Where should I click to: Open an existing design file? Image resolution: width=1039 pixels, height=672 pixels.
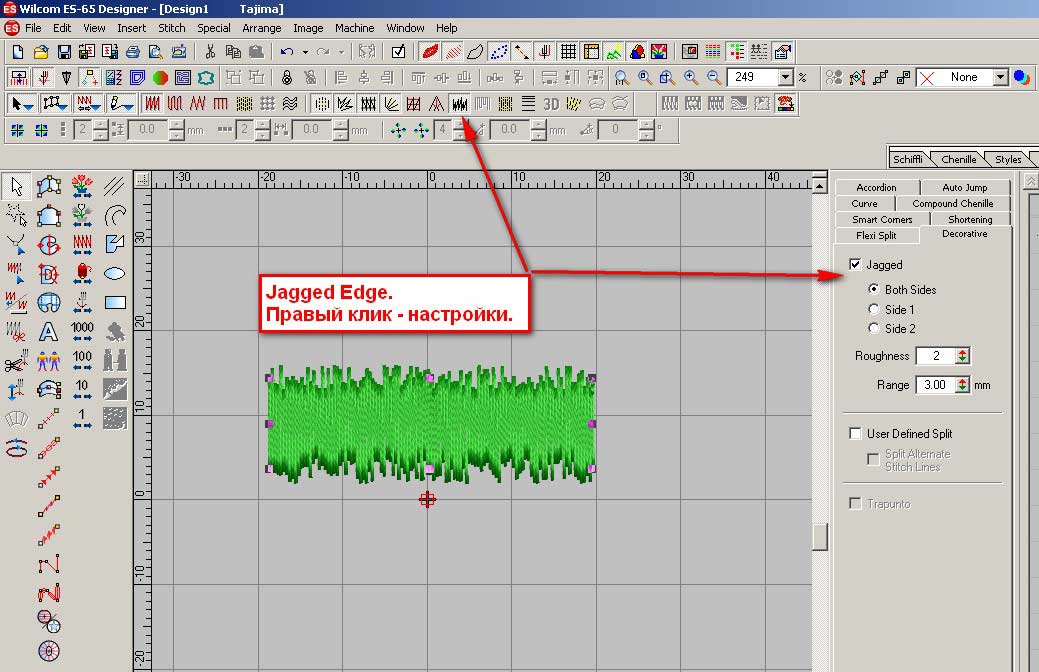[x=41, y=52]
